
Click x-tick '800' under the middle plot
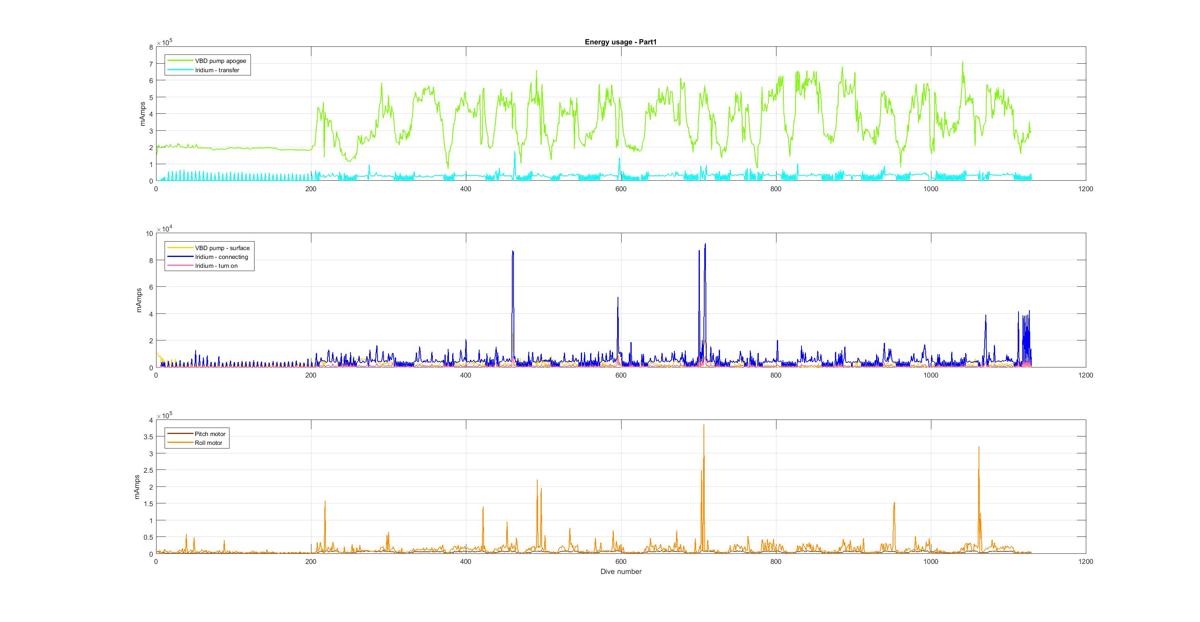pyautogui.click(x=776, y=374)
